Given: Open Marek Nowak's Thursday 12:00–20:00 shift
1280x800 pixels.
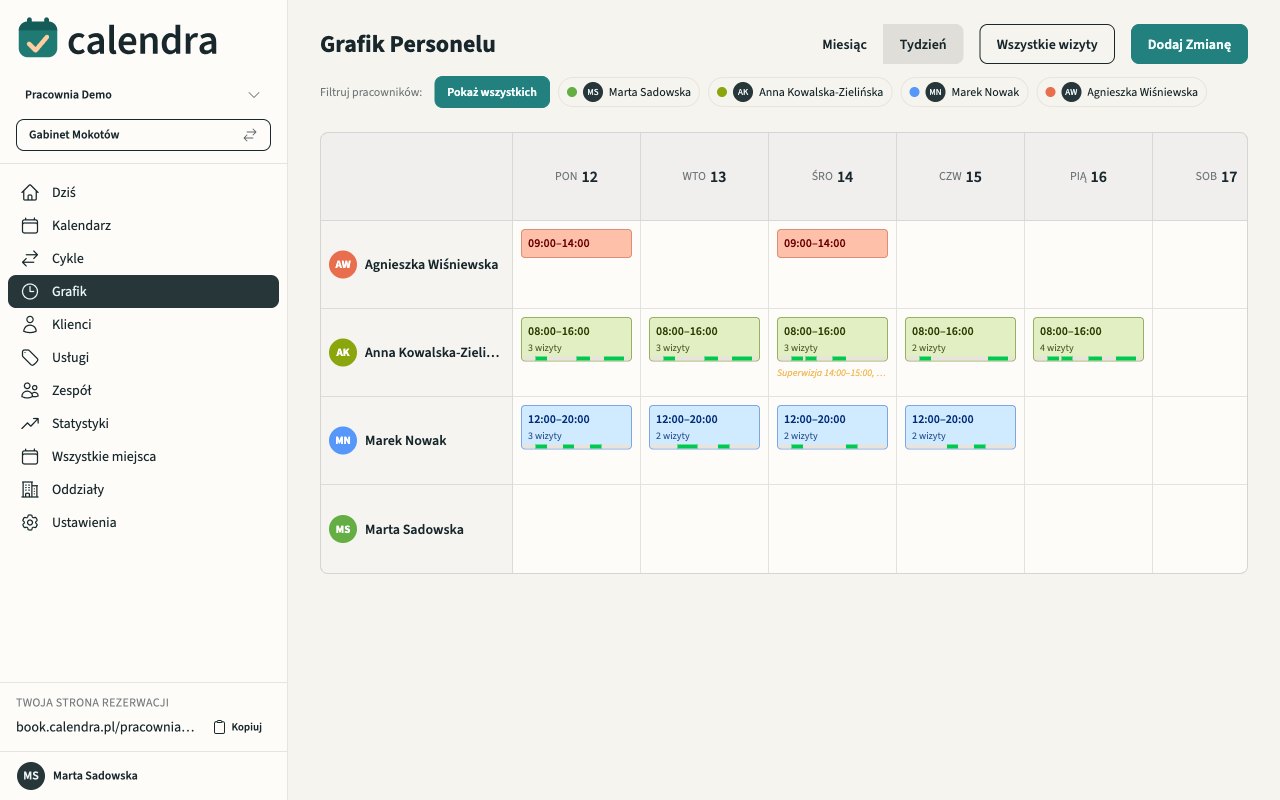Looking at the screenshot, I should (x=960, y=427).
